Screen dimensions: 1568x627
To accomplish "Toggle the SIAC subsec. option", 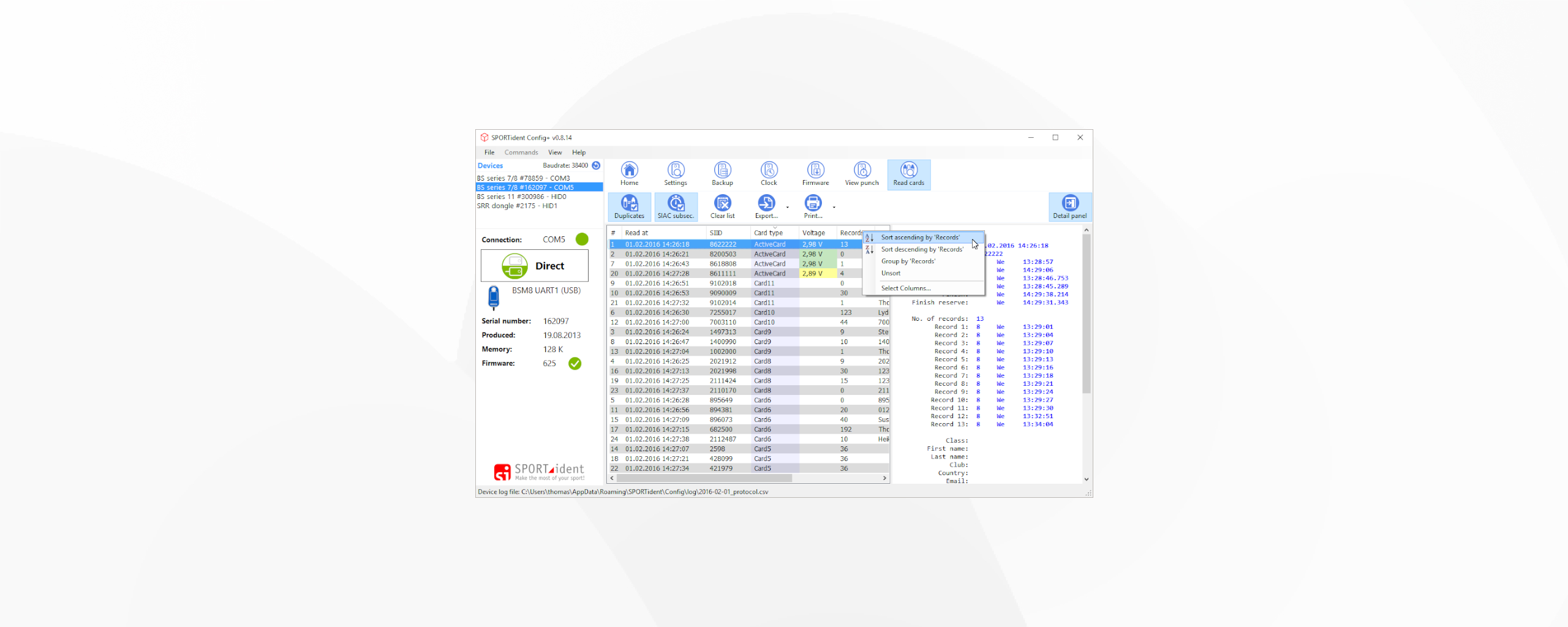I will tap(676, 206).
